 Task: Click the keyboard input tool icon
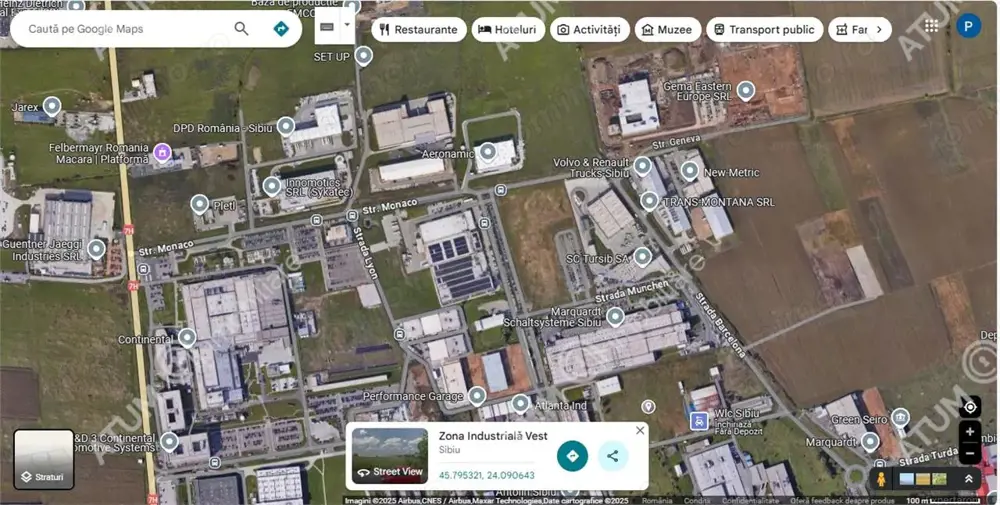coord(327,27)
